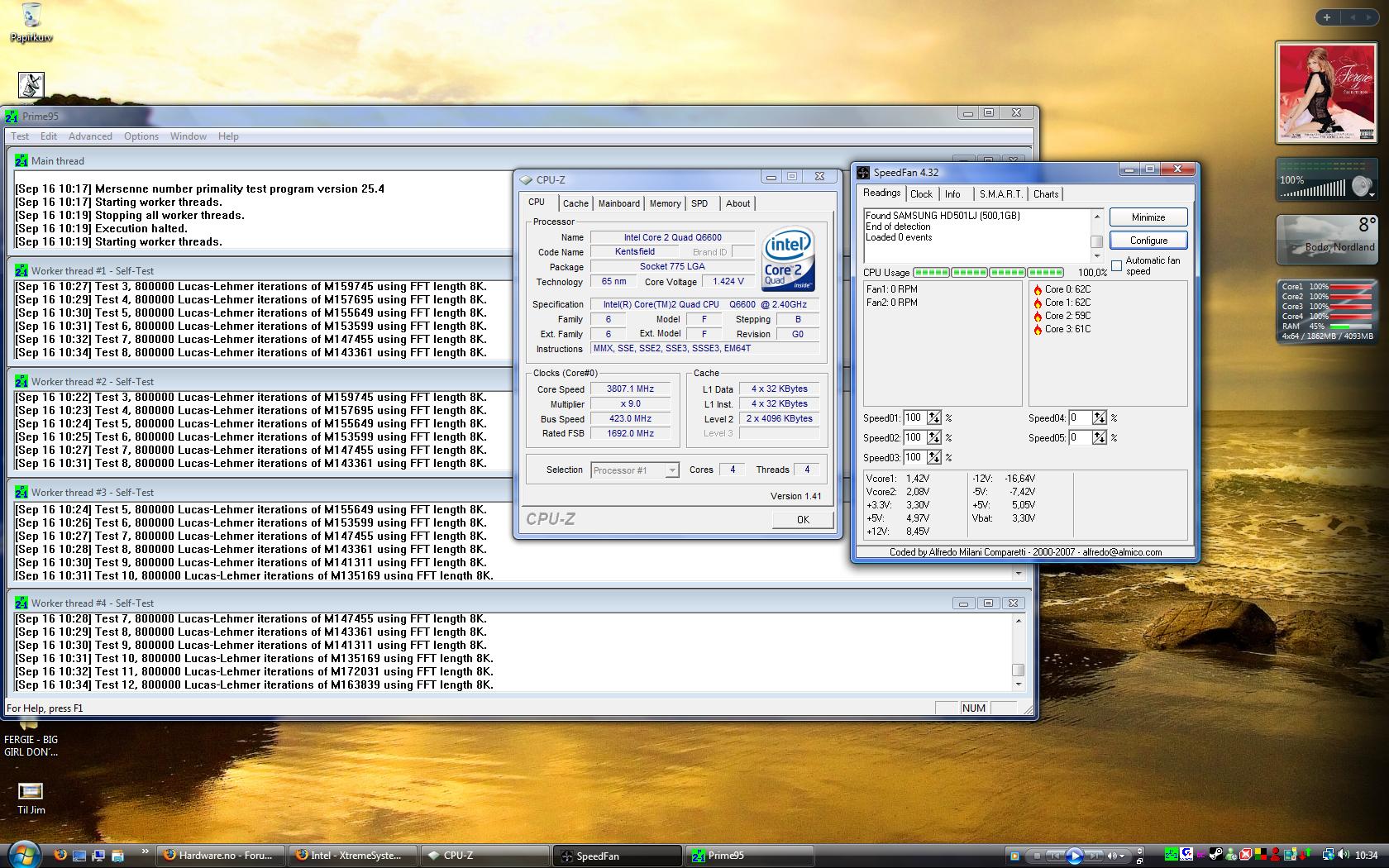Viewport: 1389px width, 868px height.
Task: Click the red person tray icon
Action: [1275, 855]
